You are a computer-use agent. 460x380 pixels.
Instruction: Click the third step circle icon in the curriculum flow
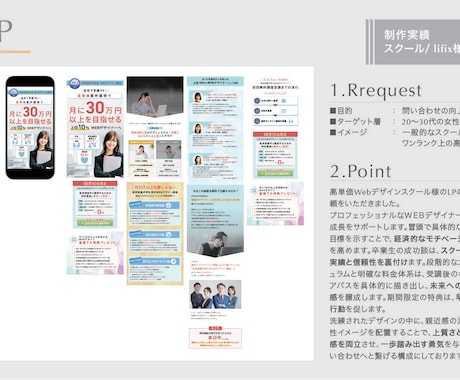click(257, 121)
